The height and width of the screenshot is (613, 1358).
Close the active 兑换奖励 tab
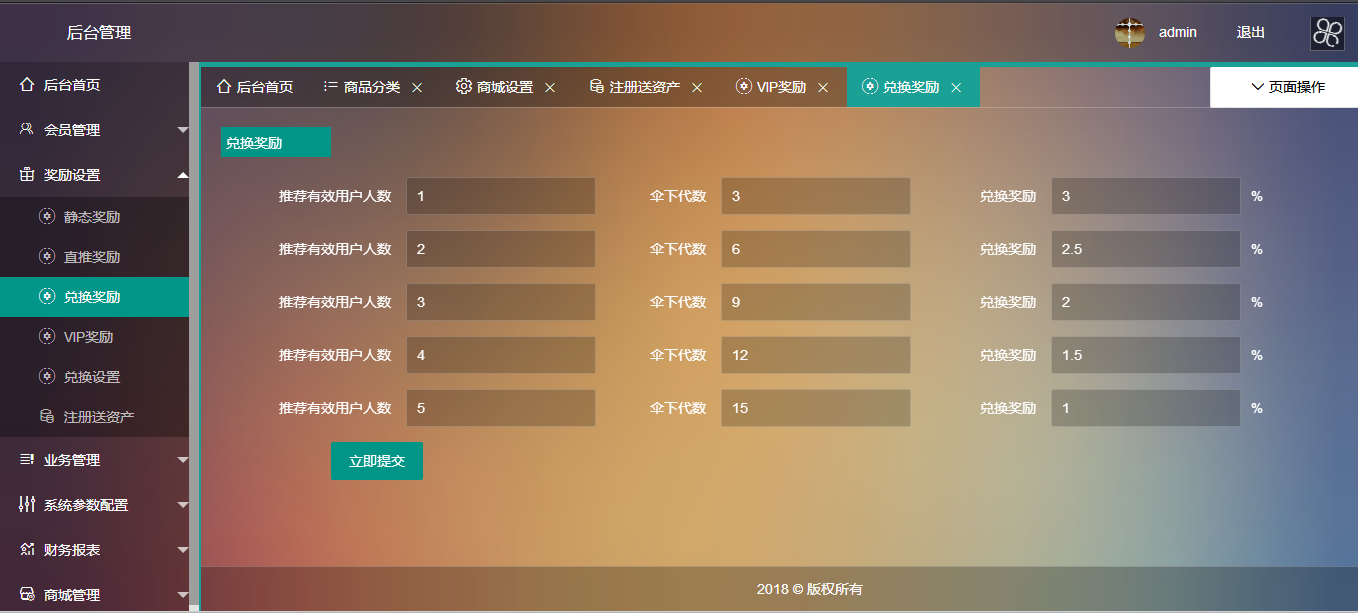(x=956, y=88)
